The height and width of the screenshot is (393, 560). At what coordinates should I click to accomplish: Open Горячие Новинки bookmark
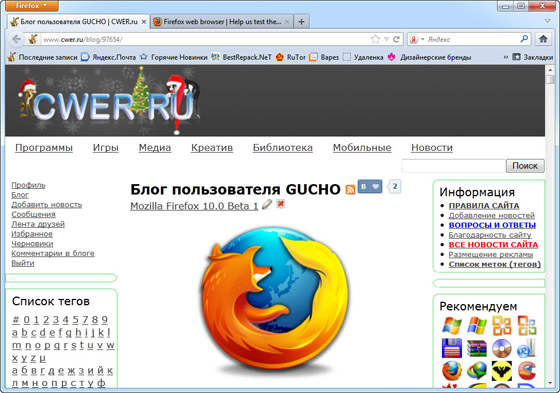point(174,57)
